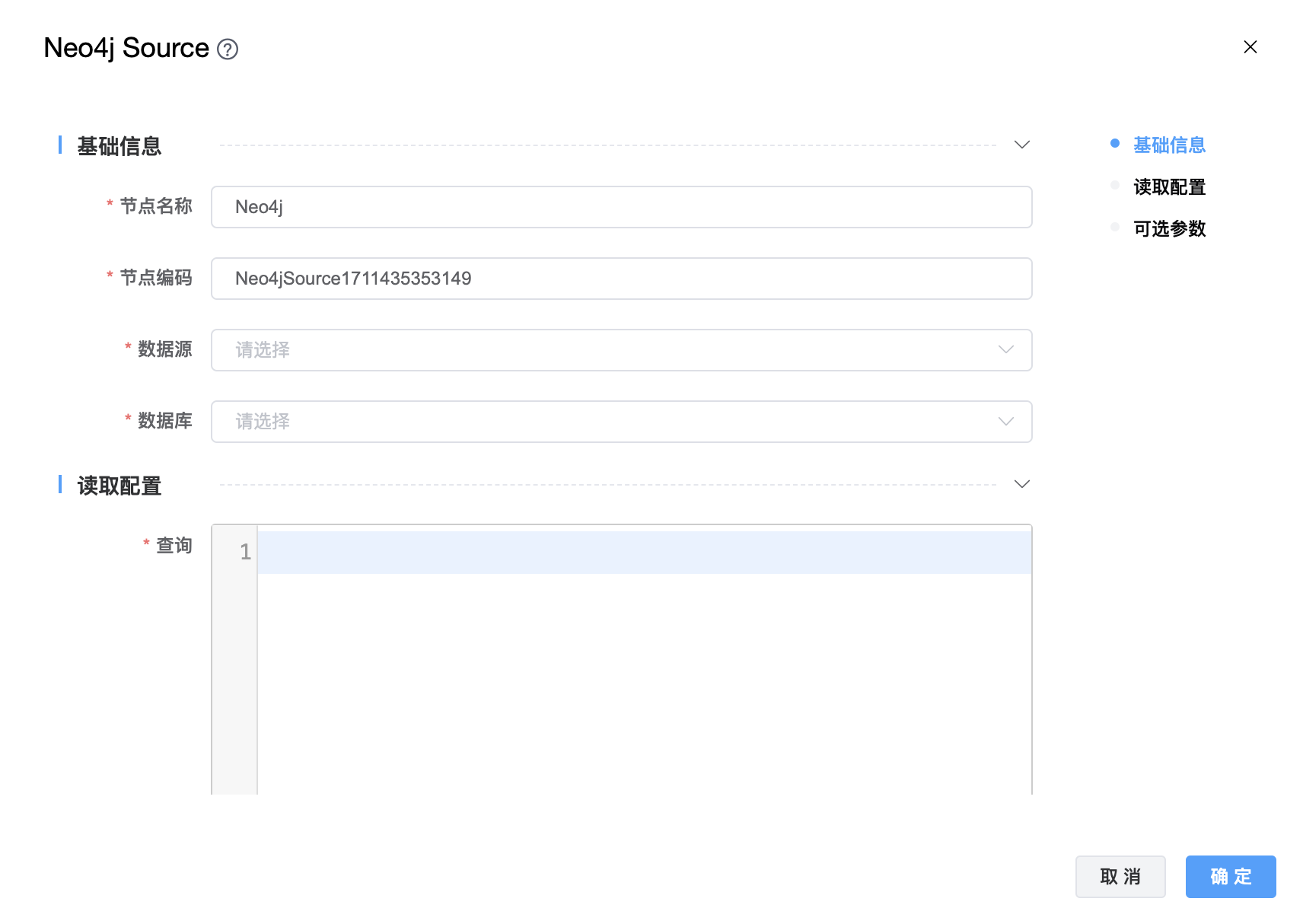This screenshot has width=1303, height=924.
Task: Click the 查询 field label
Action: 174,546
